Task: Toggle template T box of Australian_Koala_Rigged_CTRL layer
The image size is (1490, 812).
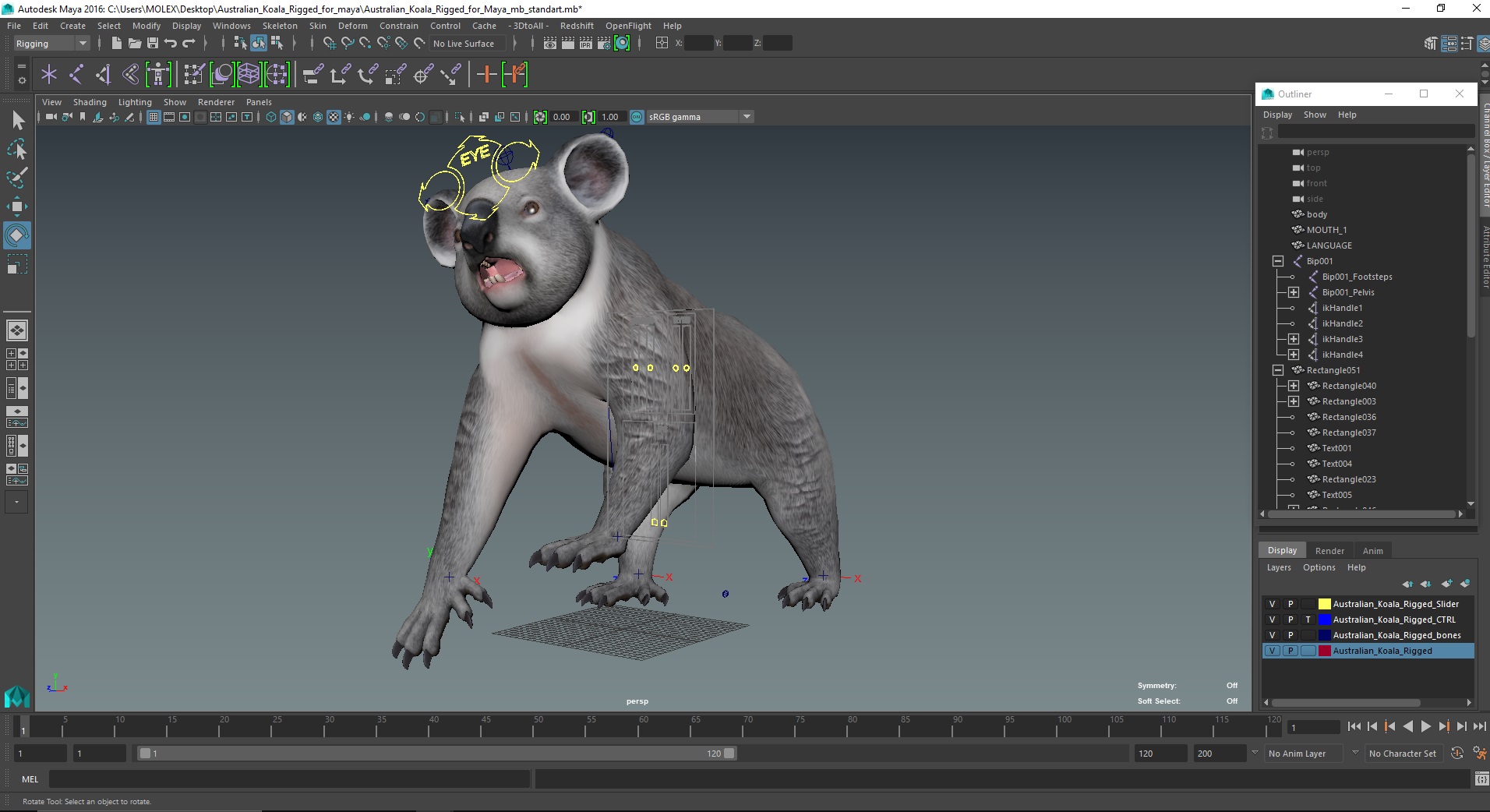Action: tap(1308, 620)
